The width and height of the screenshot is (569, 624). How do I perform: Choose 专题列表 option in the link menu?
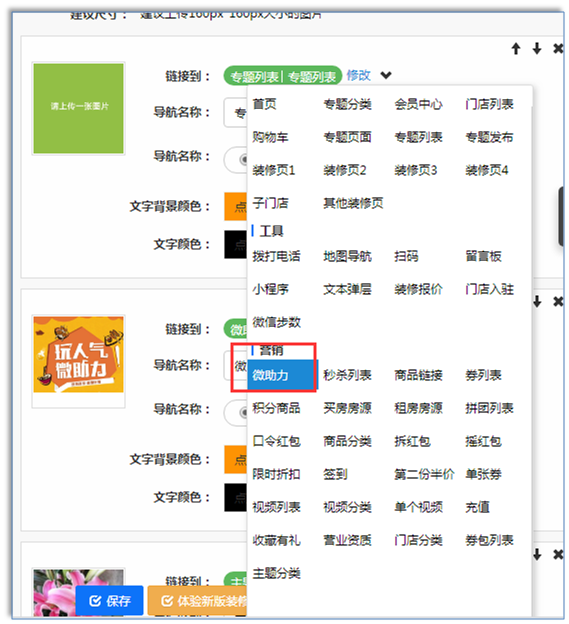coord(418,137)
